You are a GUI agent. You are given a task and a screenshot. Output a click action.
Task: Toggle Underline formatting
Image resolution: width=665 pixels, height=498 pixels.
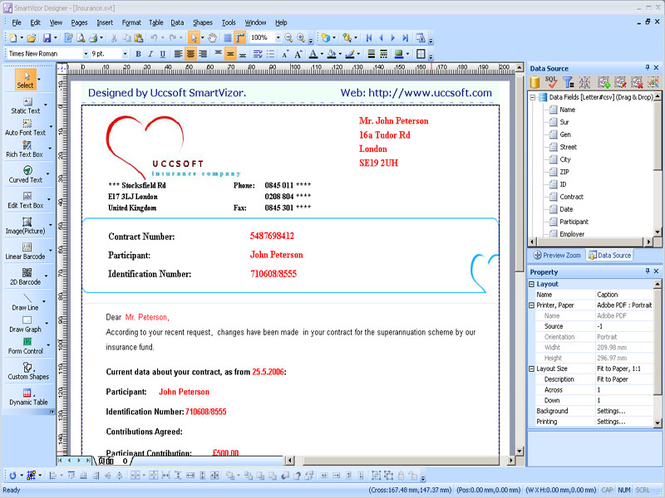pos(162,54)
